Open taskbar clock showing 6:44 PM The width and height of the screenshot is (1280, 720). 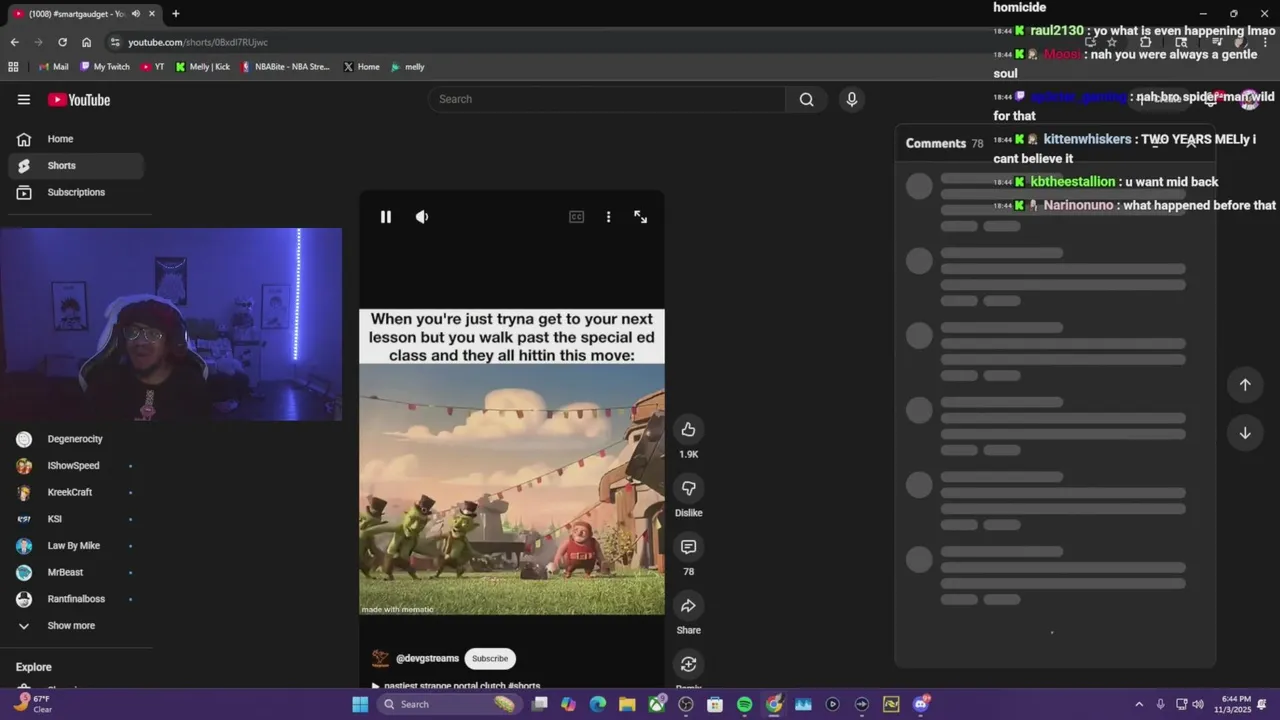tap(1233, 704)
